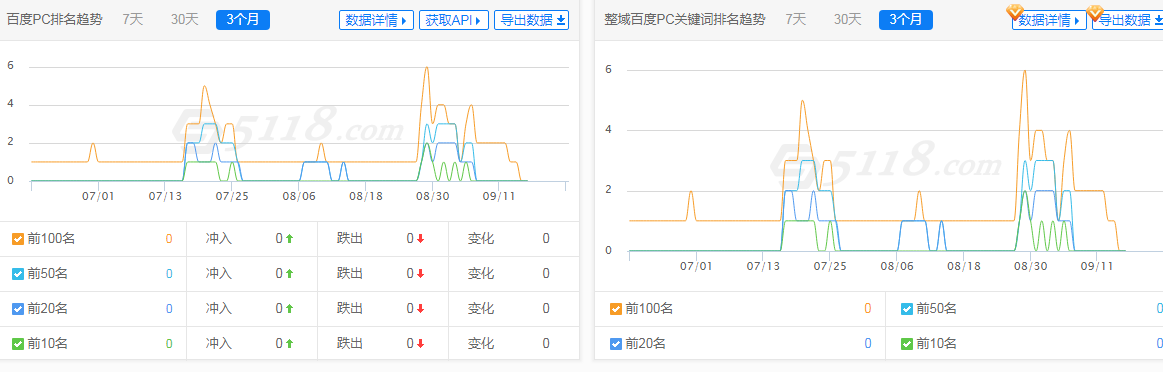Click the 08/30 date label in left chart
1163x372 pixels.
tap(432, 196)
